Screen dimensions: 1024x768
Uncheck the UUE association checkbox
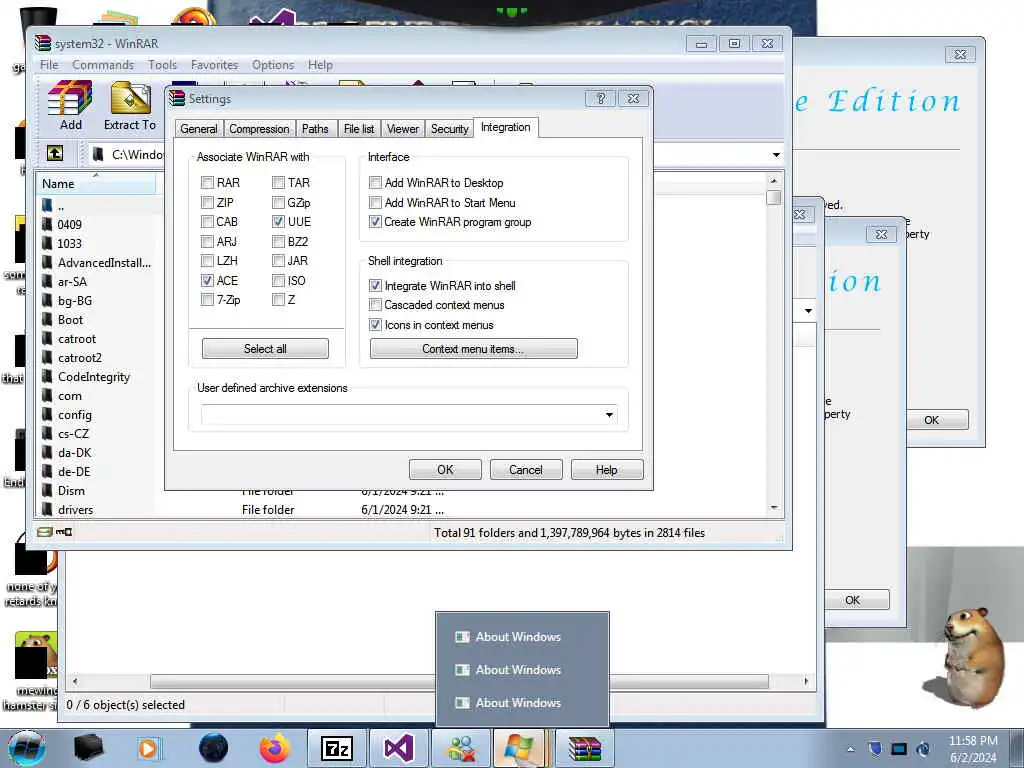[278, 221]
